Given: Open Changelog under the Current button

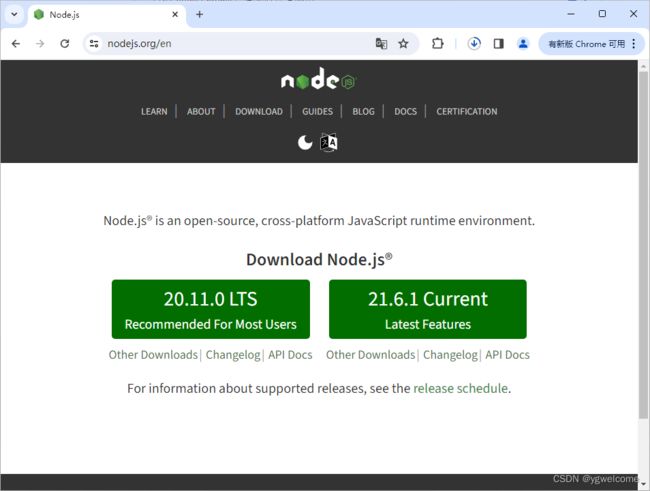Looking at the screenshot, I should pos(450,355).
